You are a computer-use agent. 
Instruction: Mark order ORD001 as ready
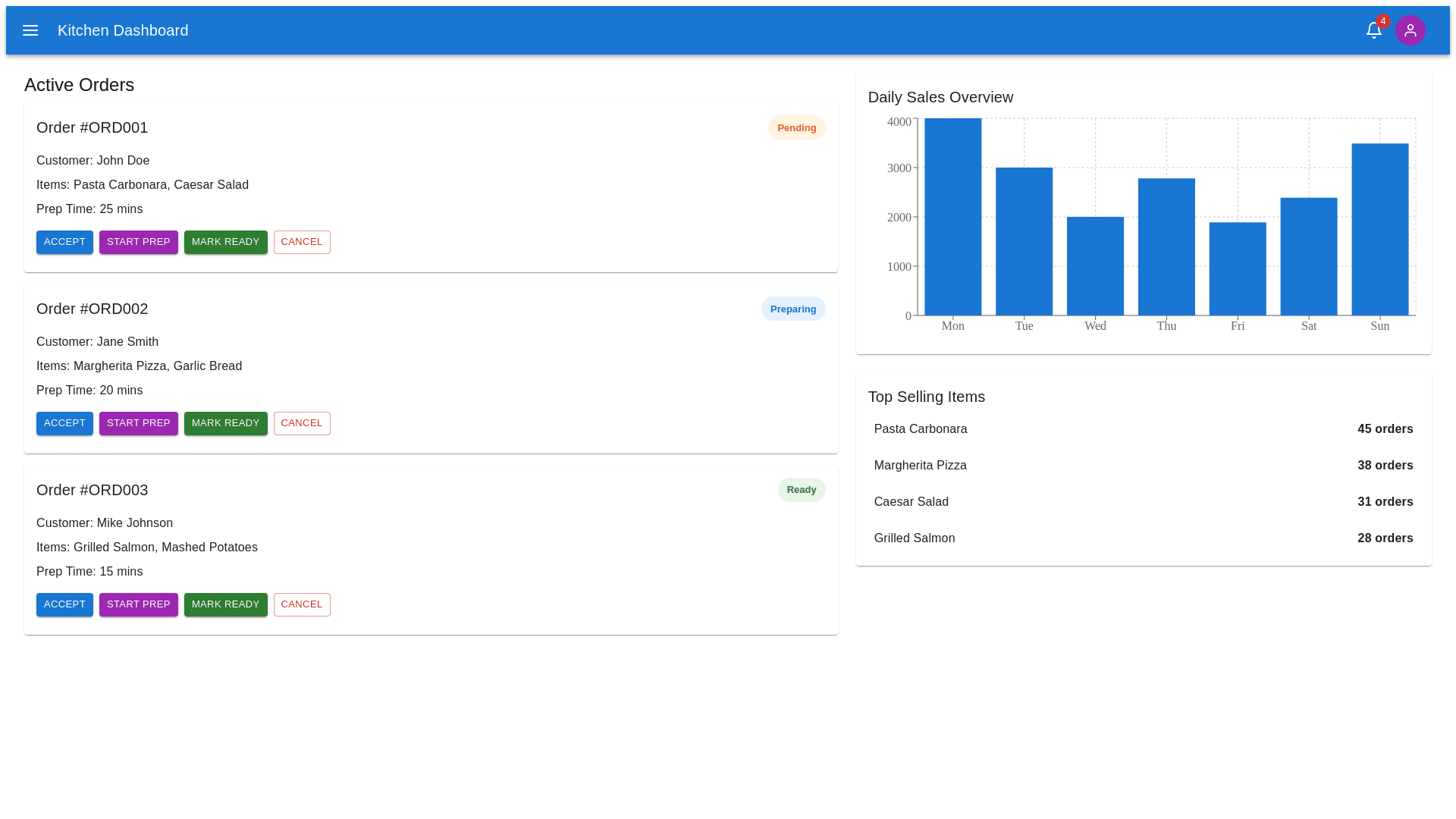(x=225, y=242)
